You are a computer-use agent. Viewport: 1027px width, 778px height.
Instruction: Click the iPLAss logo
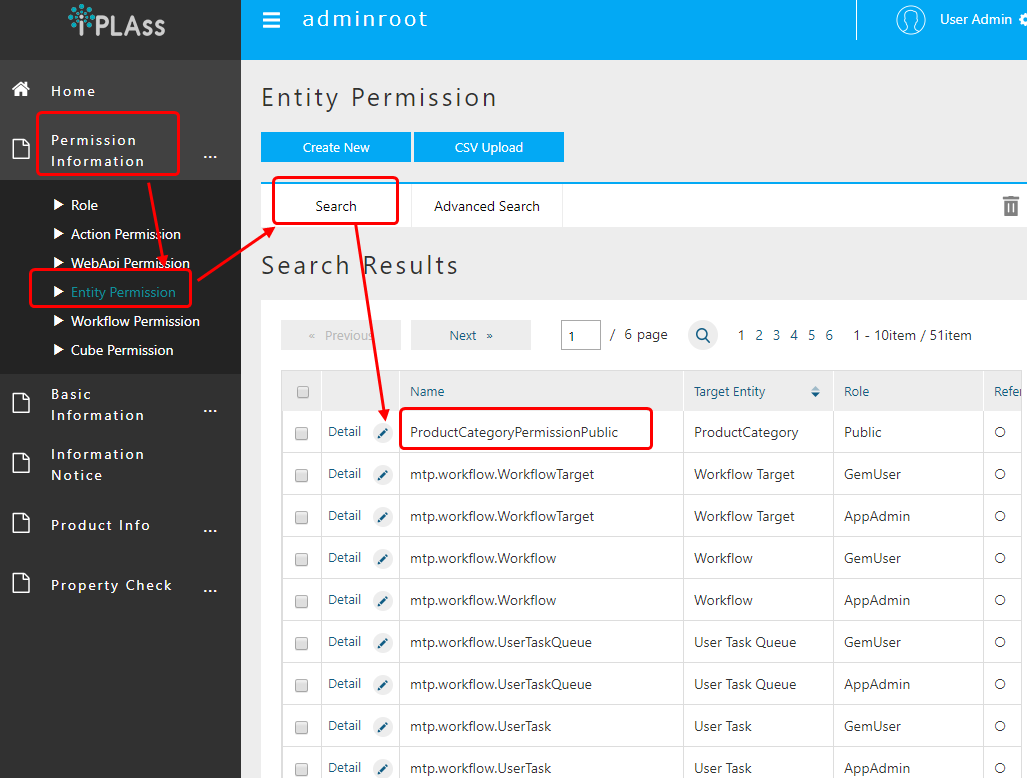coord(117,21)
